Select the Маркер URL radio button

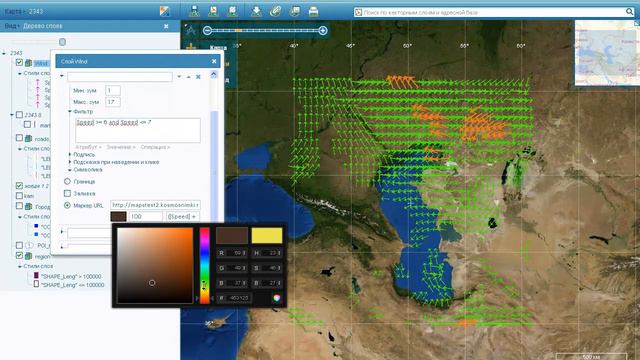tap(67, 205)
